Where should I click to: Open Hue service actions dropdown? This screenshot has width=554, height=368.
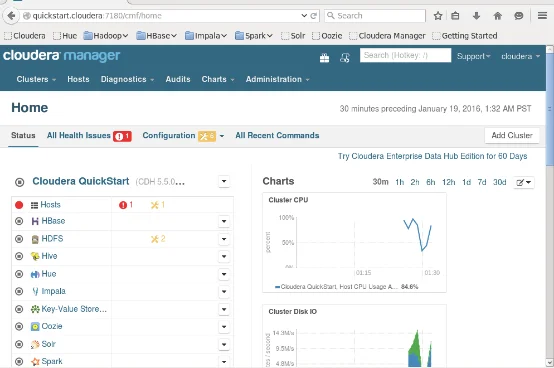pyautogui.click(x=224, y=274)
